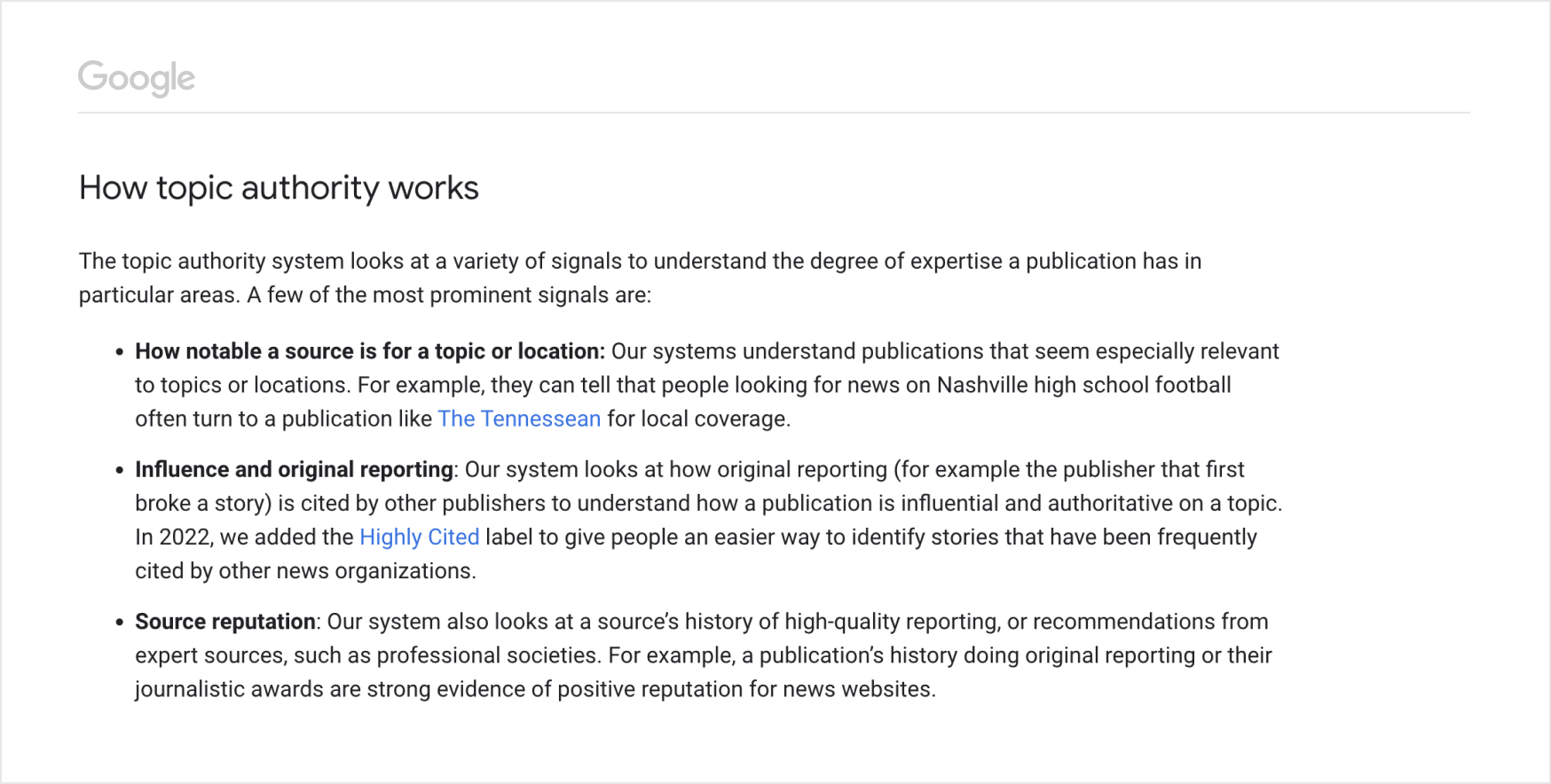Image resolution: width=1551 pixels, height=784 pixels.
Task: Click line starting journalistic awards are strong evidence
Action: click(535, 689)
